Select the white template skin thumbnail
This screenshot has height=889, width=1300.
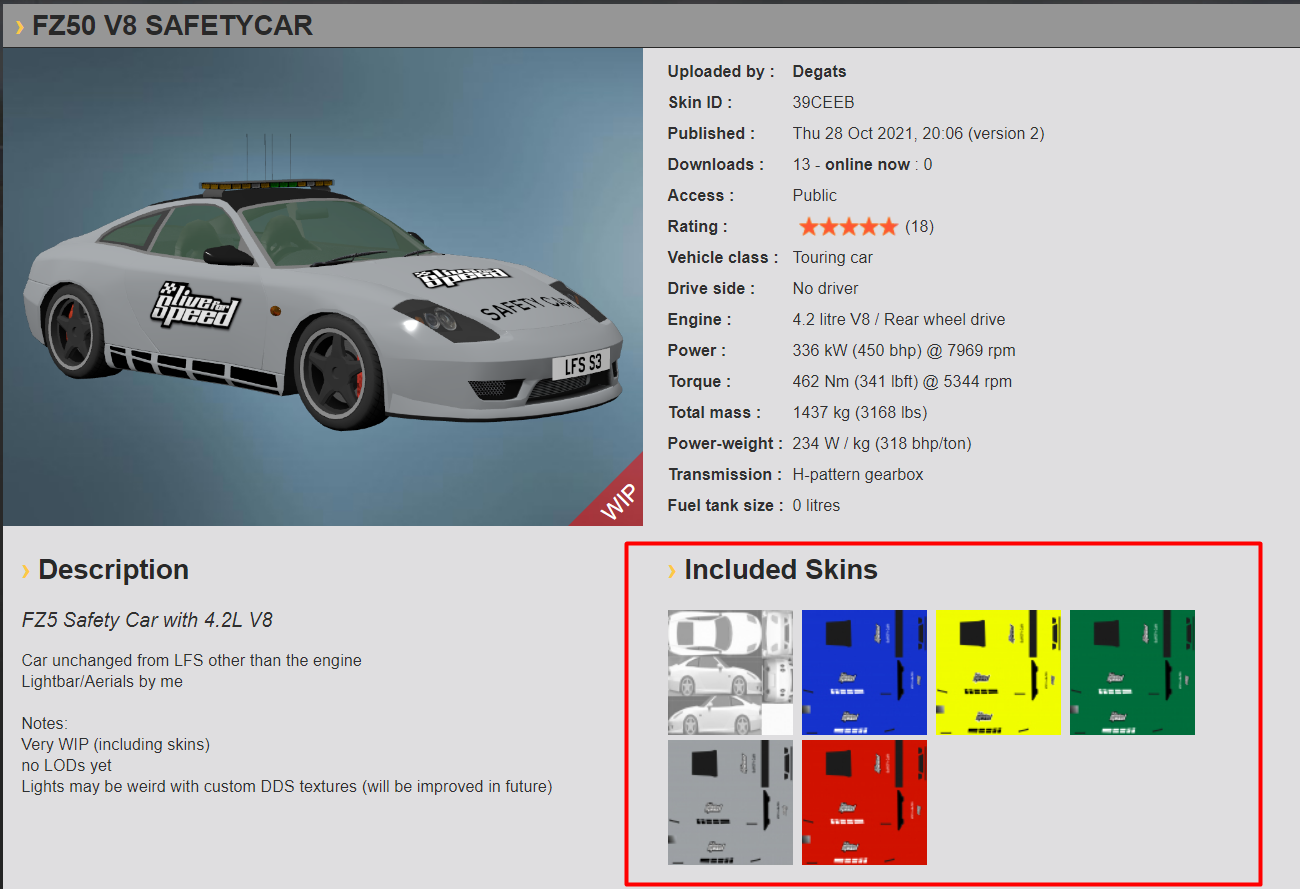coord(730,672)
